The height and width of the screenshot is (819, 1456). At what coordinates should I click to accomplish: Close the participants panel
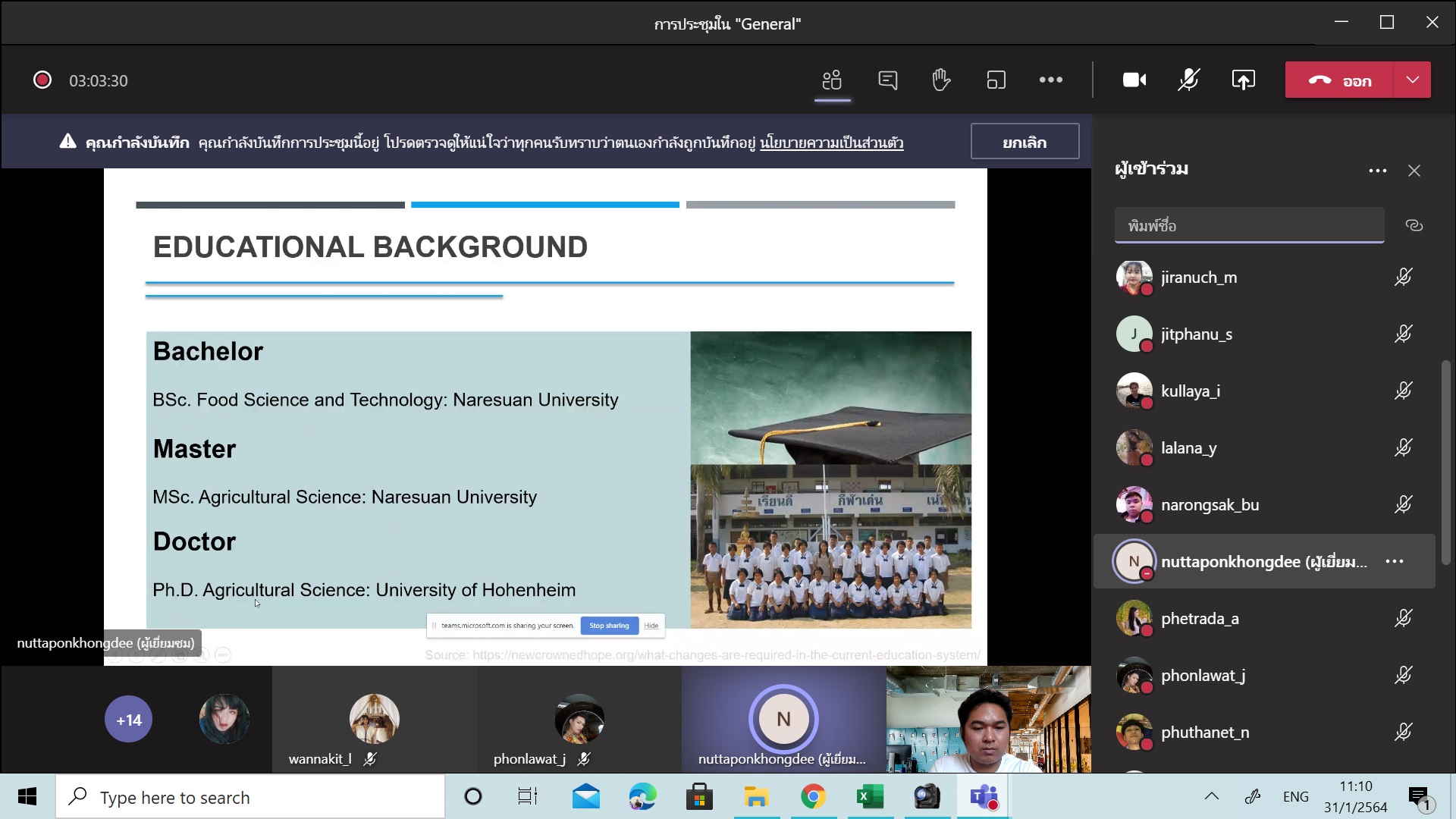pyautogui.click(x=1414, y=171)
